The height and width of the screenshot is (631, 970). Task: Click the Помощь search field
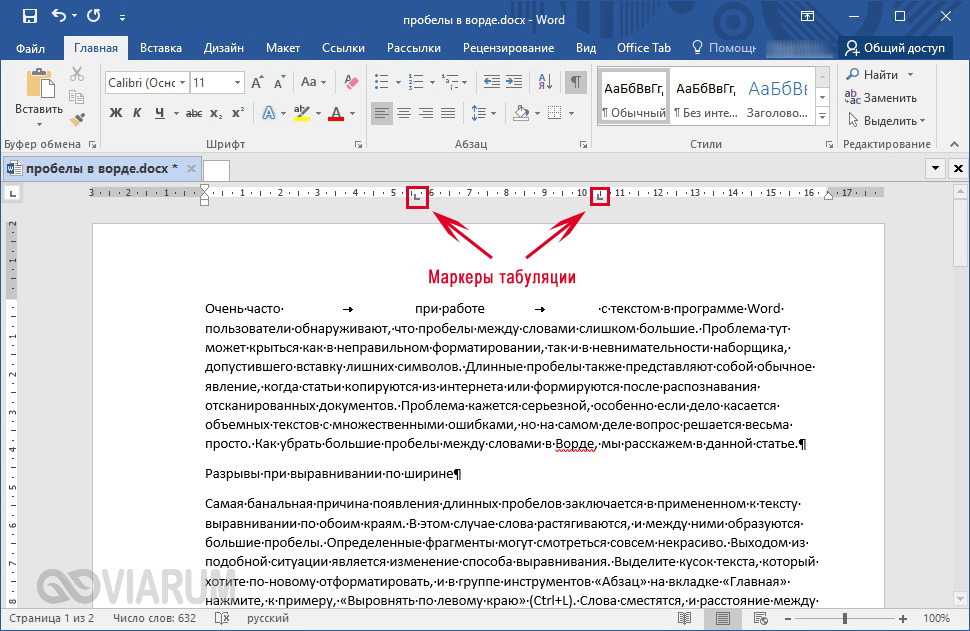(724, 48)
